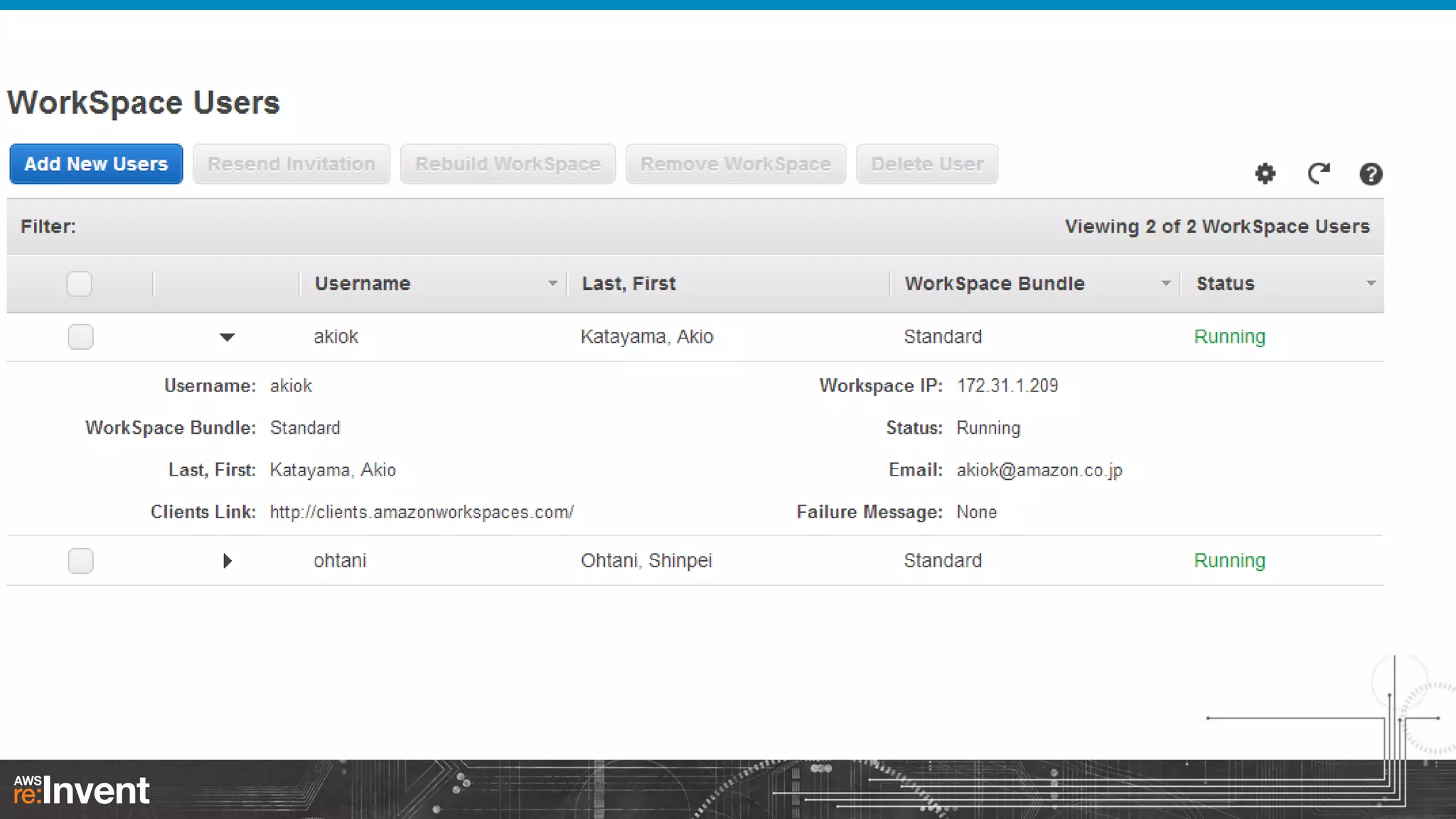This screenshot has height=819, width=1456.
Task: Sort by the Last, First column header
Action: click(x=628, y=284)
